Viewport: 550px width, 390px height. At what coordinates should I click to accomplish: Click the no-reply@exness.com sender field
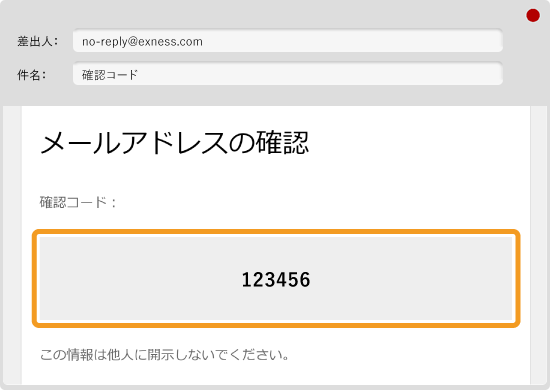288,41
